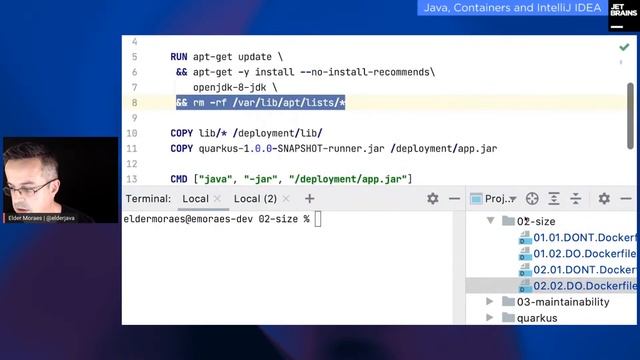Click the presenter webcam thumbnail
Image resolution: width=640 pixels, height=360 pixels.
pos(60,180)
